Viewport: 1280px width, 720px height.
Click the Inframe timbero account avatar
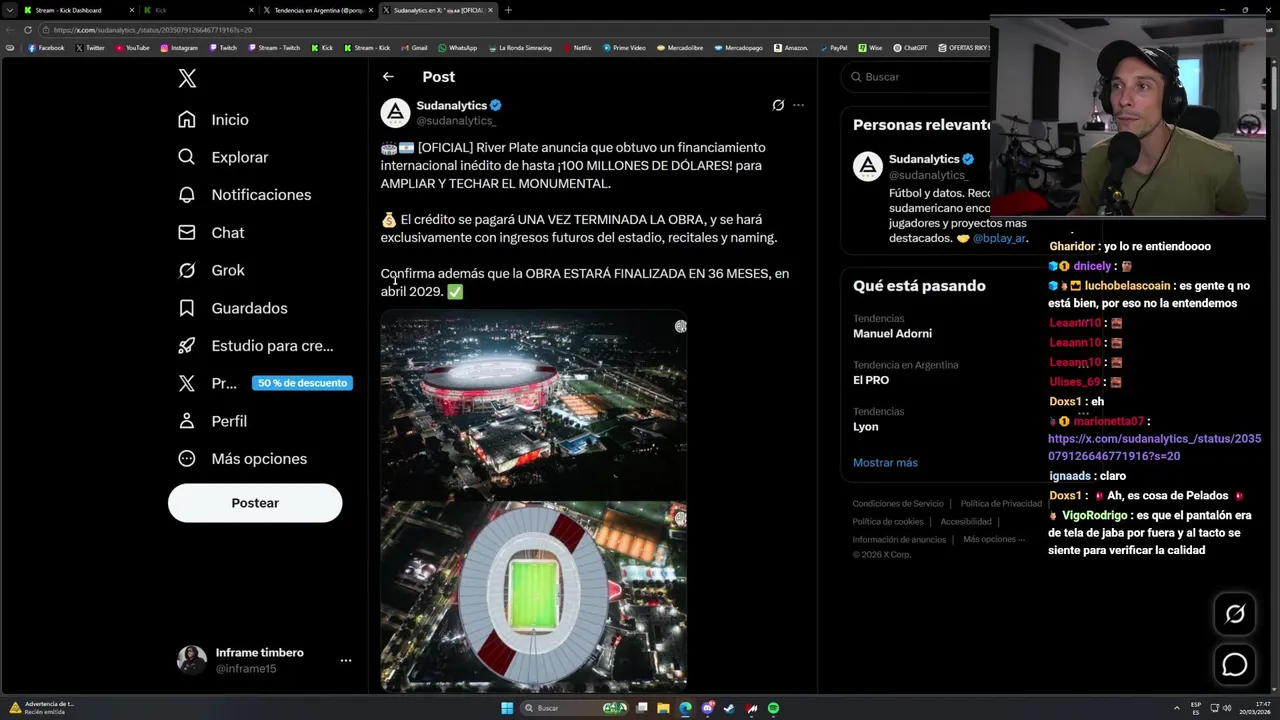[x=192, y=660]
